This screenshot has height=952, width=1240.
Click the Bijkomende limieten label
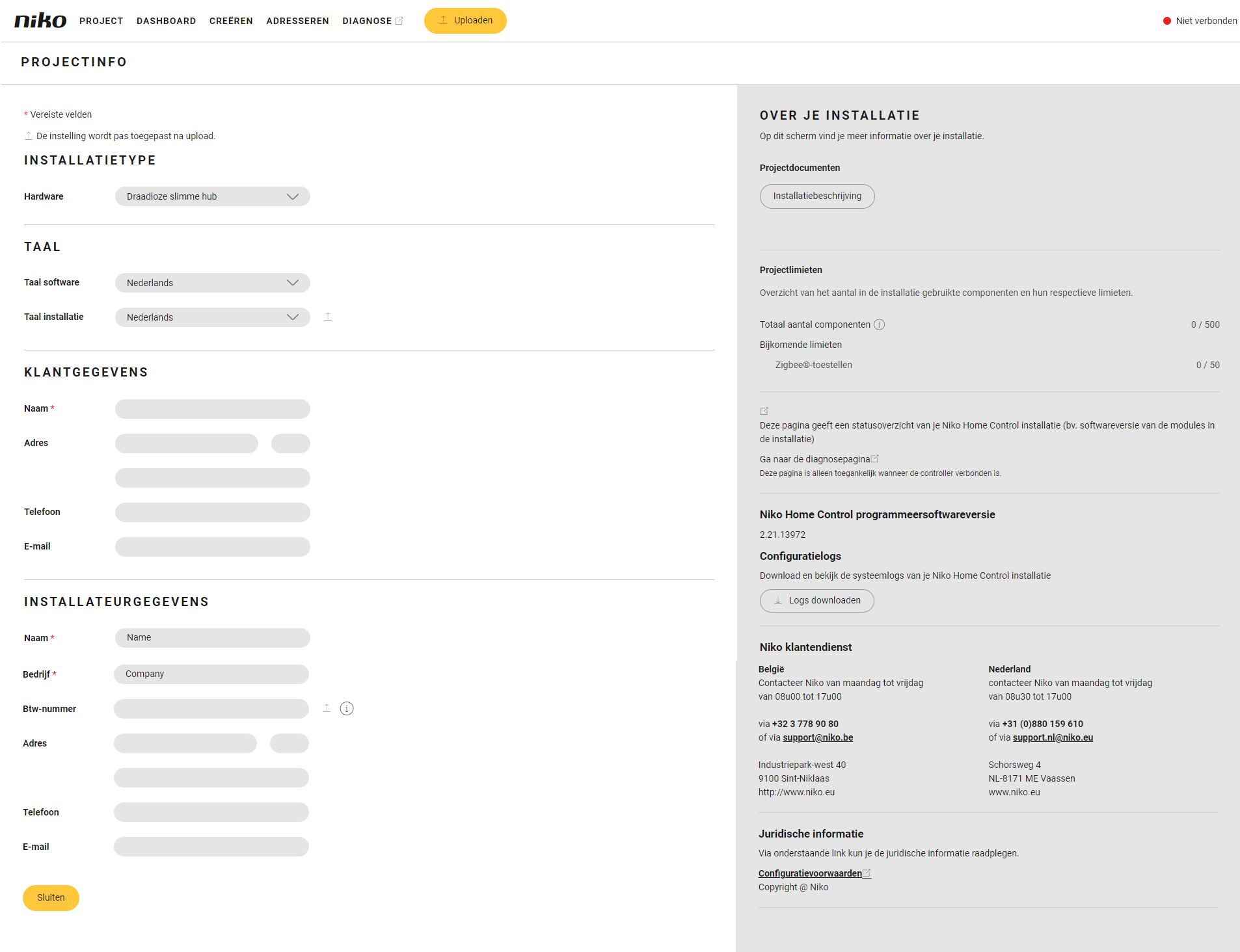(x=800, y=345)
